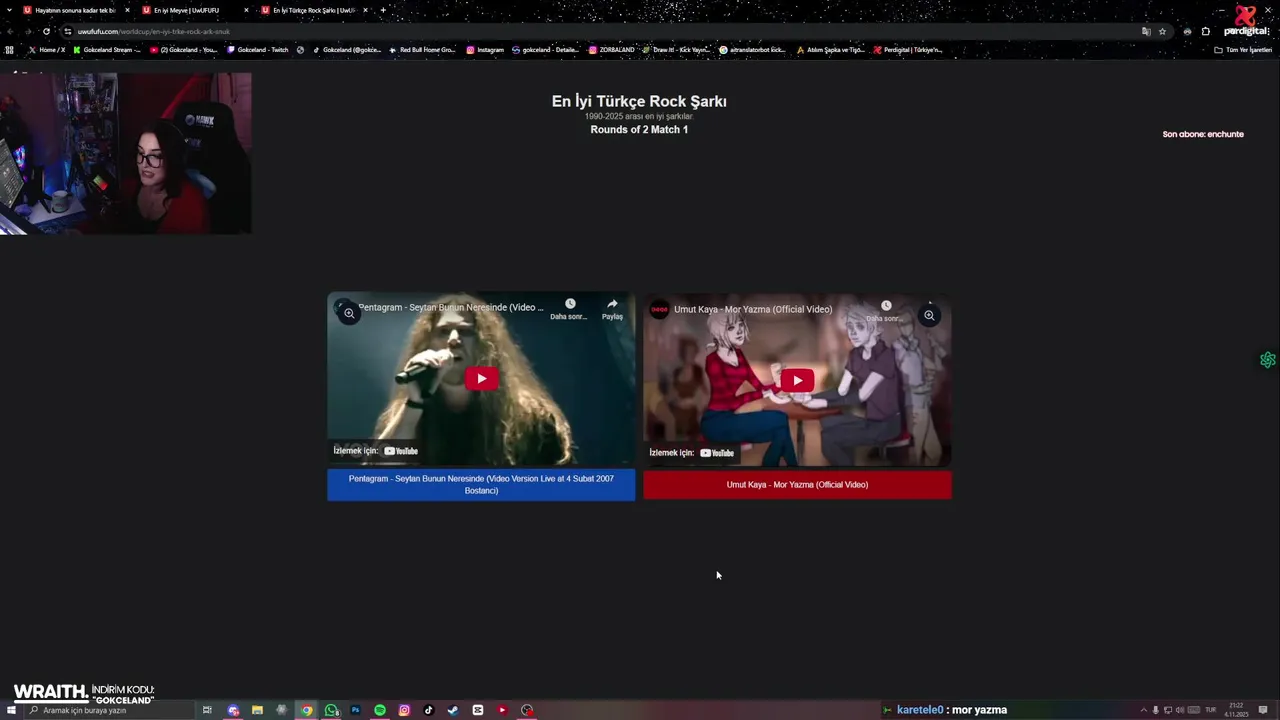Bookmark this page with star icon
The image size is (1280, 720).
pos(1162,31)
